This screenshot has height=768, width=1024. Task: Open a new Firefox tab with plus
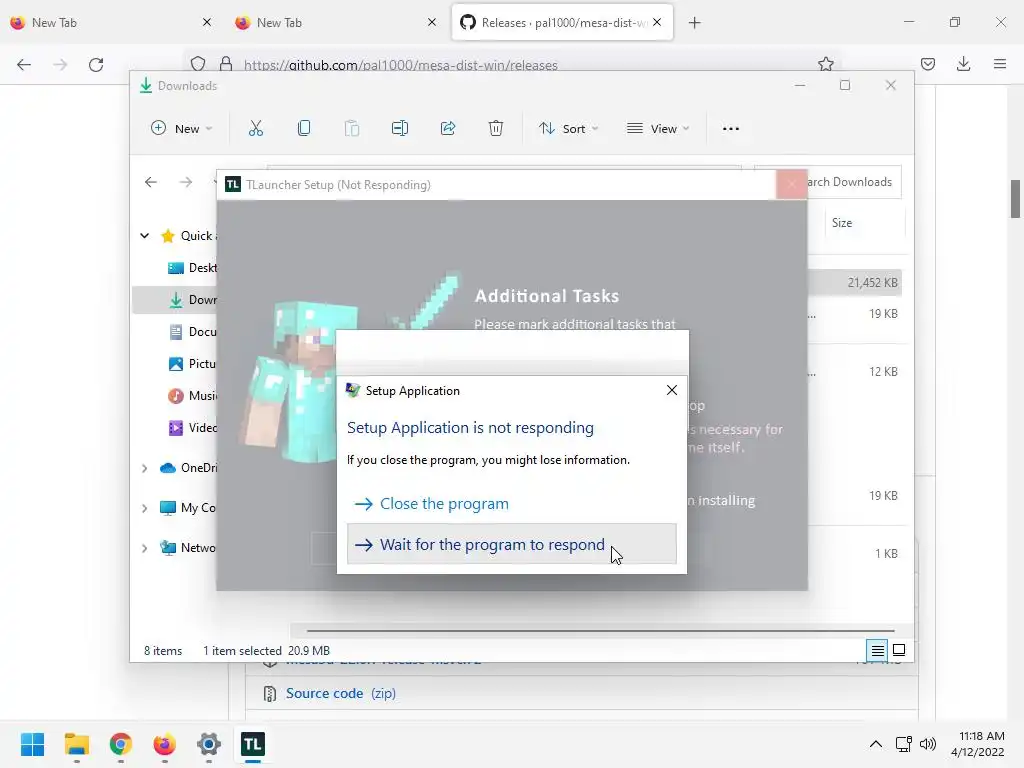click(694, 23)
